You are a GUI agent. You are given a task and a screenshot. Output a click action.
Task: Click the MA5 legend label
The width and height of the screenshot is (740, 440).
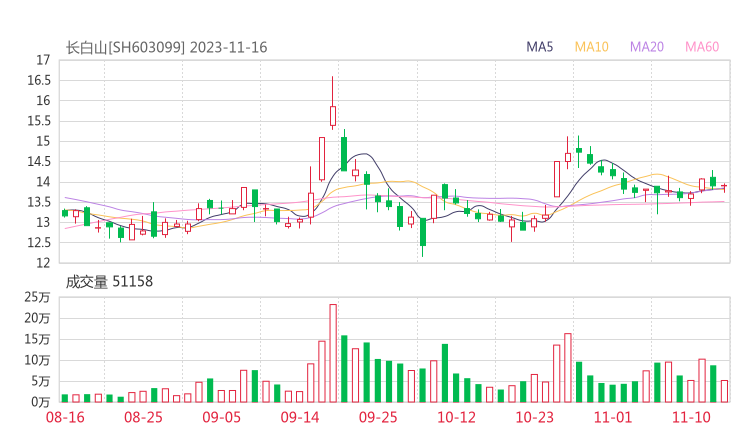point(539,47)
